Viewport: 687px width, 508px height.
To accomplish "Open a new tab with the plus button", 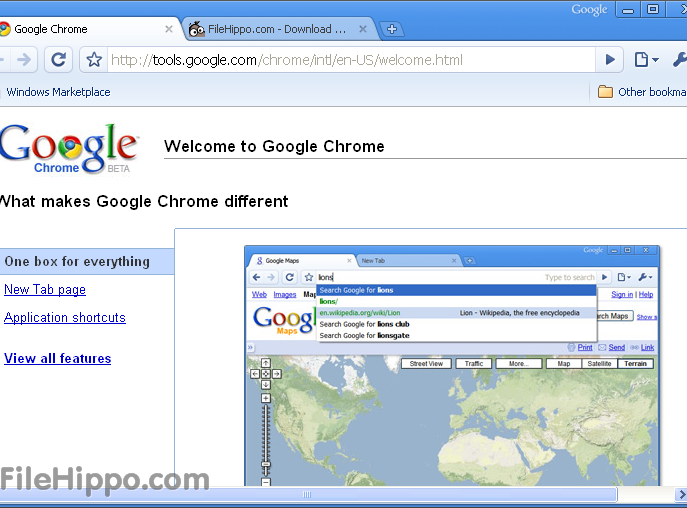I will tap(392, 29).
